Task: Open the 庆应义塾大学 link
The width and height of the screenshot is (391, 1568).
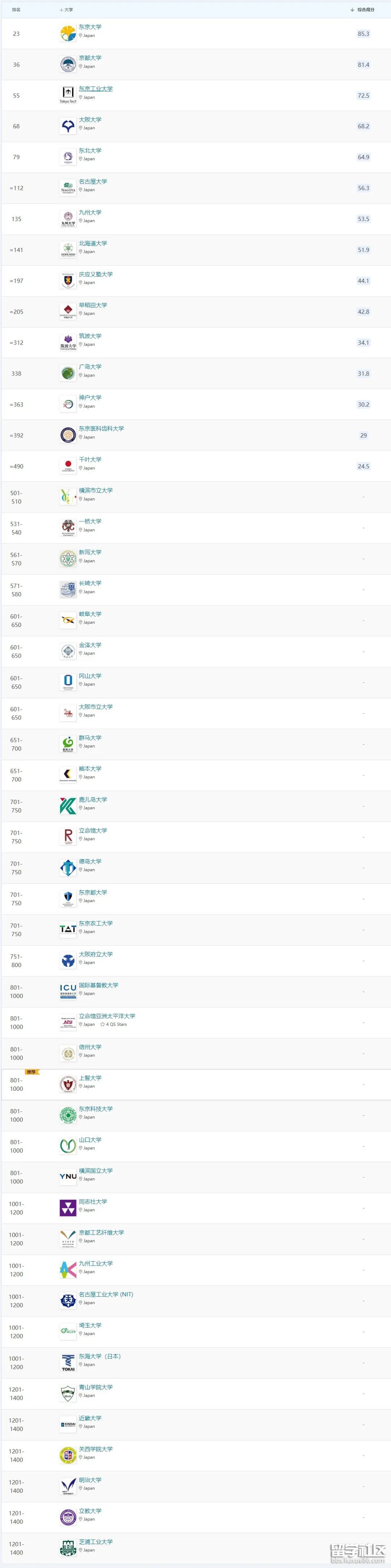Action: (x=96, y=275)
